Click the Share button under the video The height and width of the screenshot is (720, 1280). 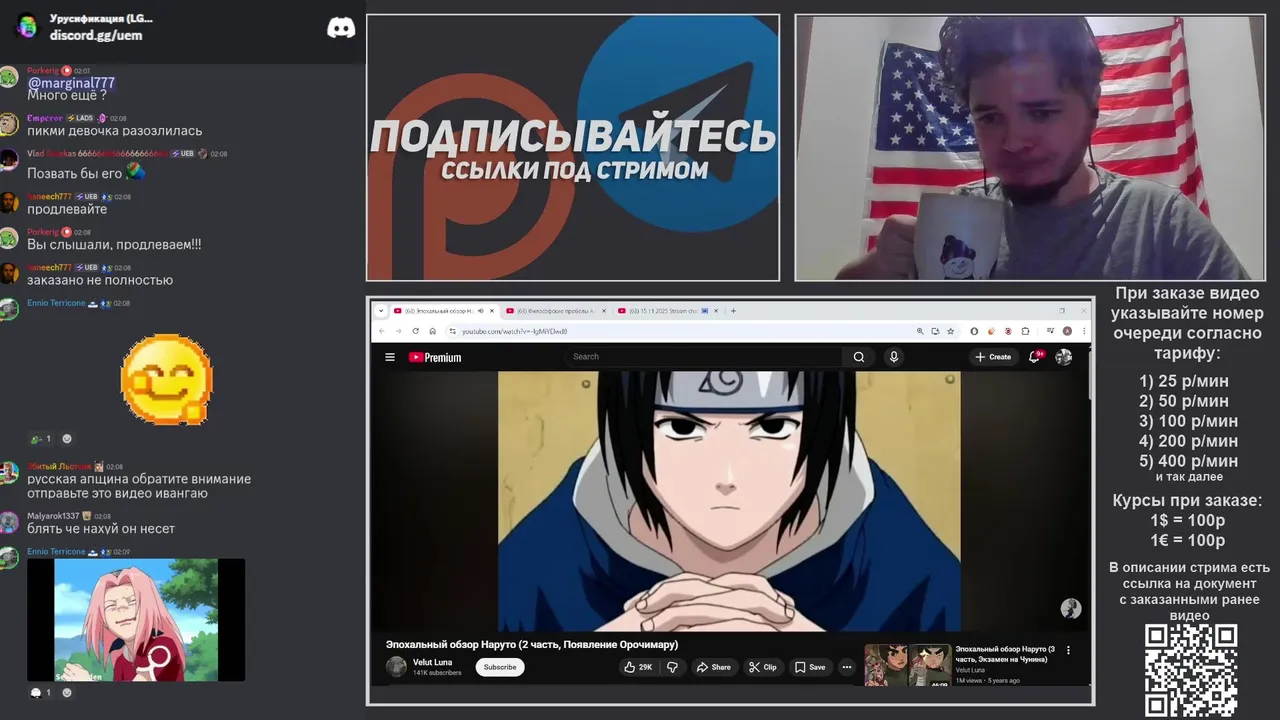pos(714,667)
